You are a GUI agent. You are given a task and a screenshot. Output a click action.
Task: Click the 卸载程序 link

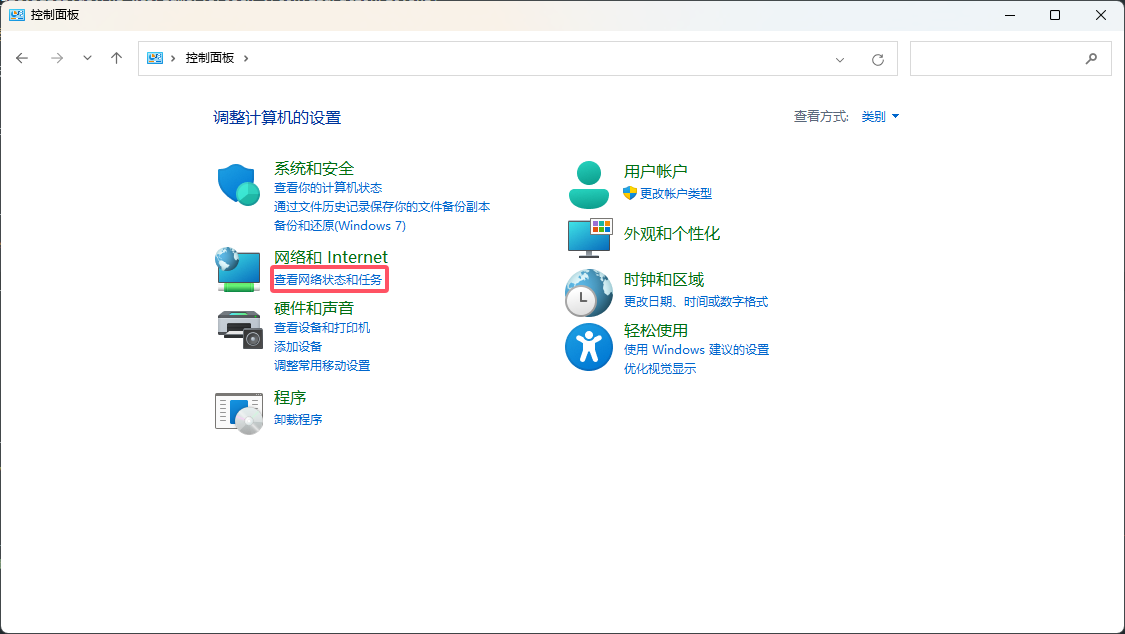click(x=298, y=420)
